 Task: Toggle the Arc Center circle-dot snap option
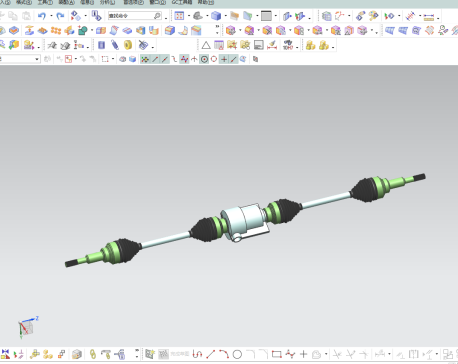tap(204, 59)
